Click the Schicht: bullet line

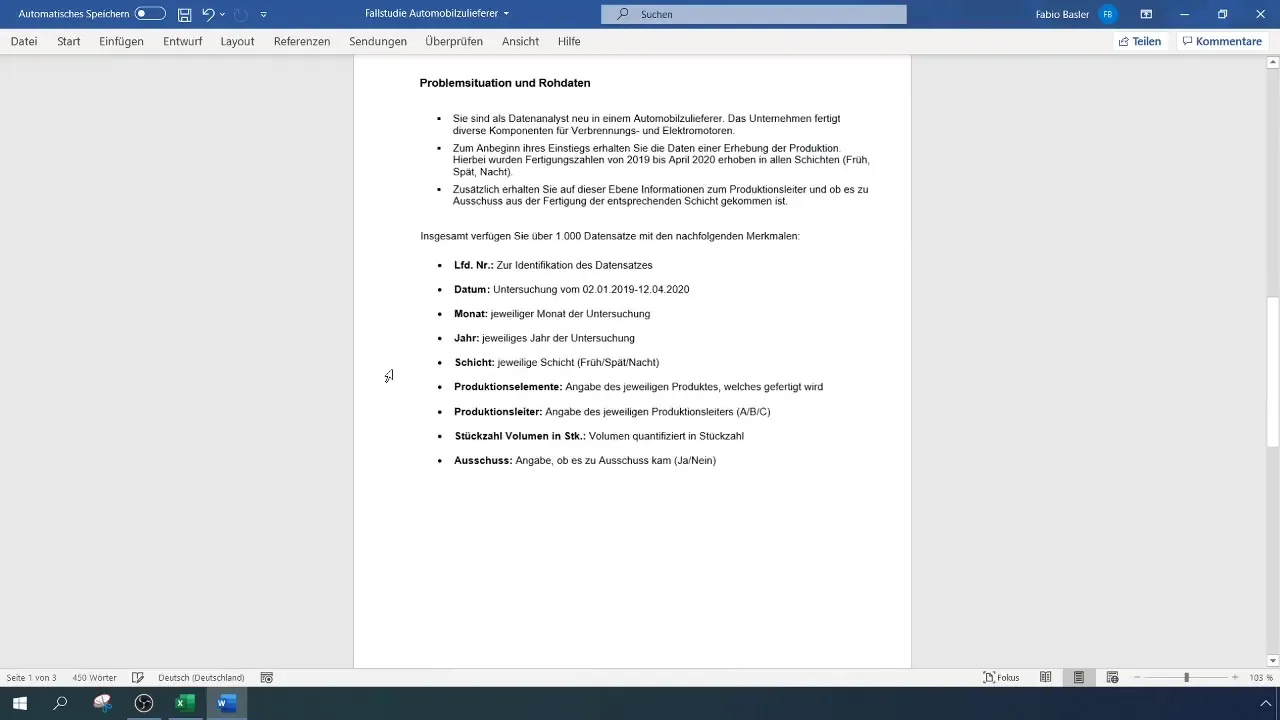coord(556,362)
